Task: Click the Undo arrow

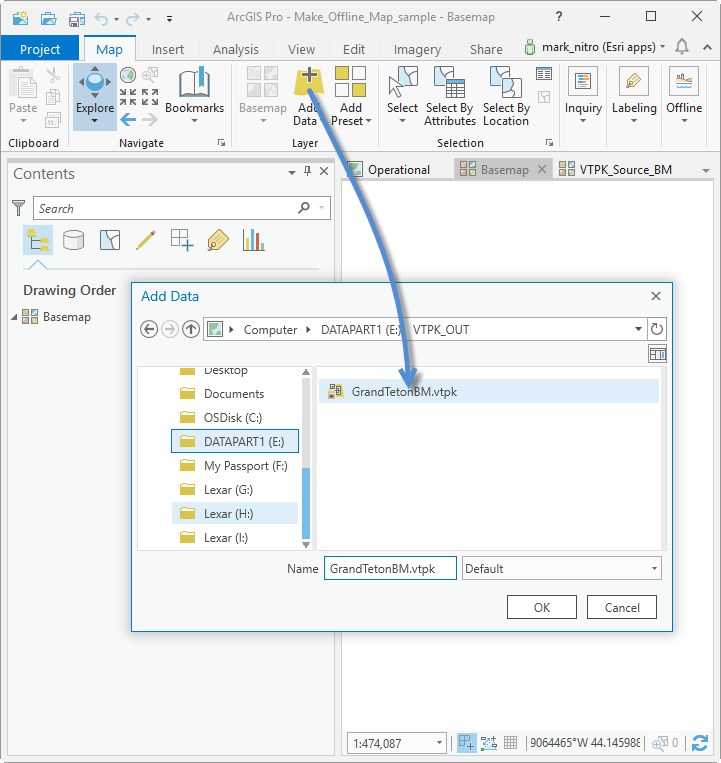Action: click(101, 19)
